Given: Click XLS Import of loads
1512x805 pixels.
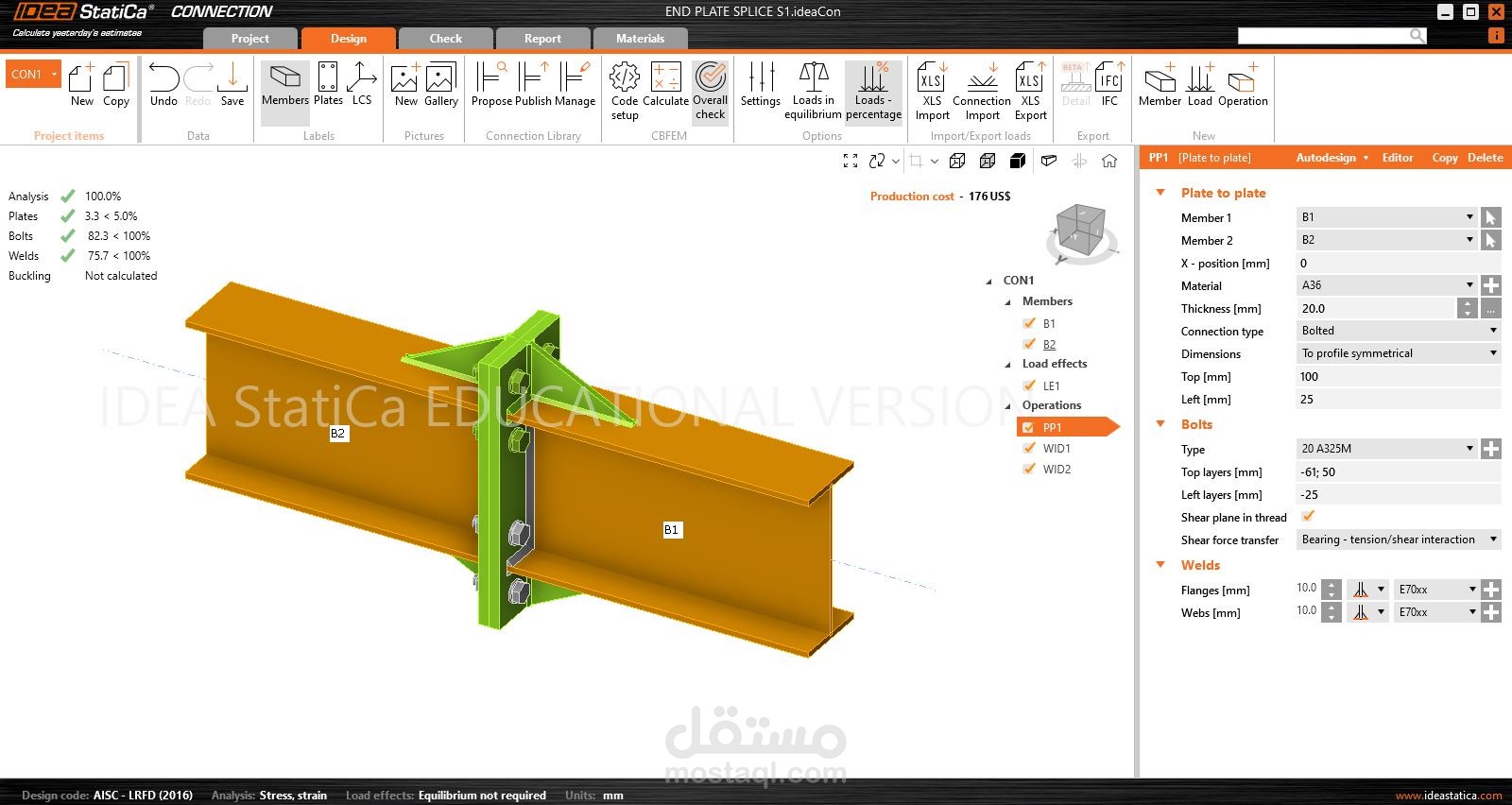Looking at the screenshot, I should [932, 92].
